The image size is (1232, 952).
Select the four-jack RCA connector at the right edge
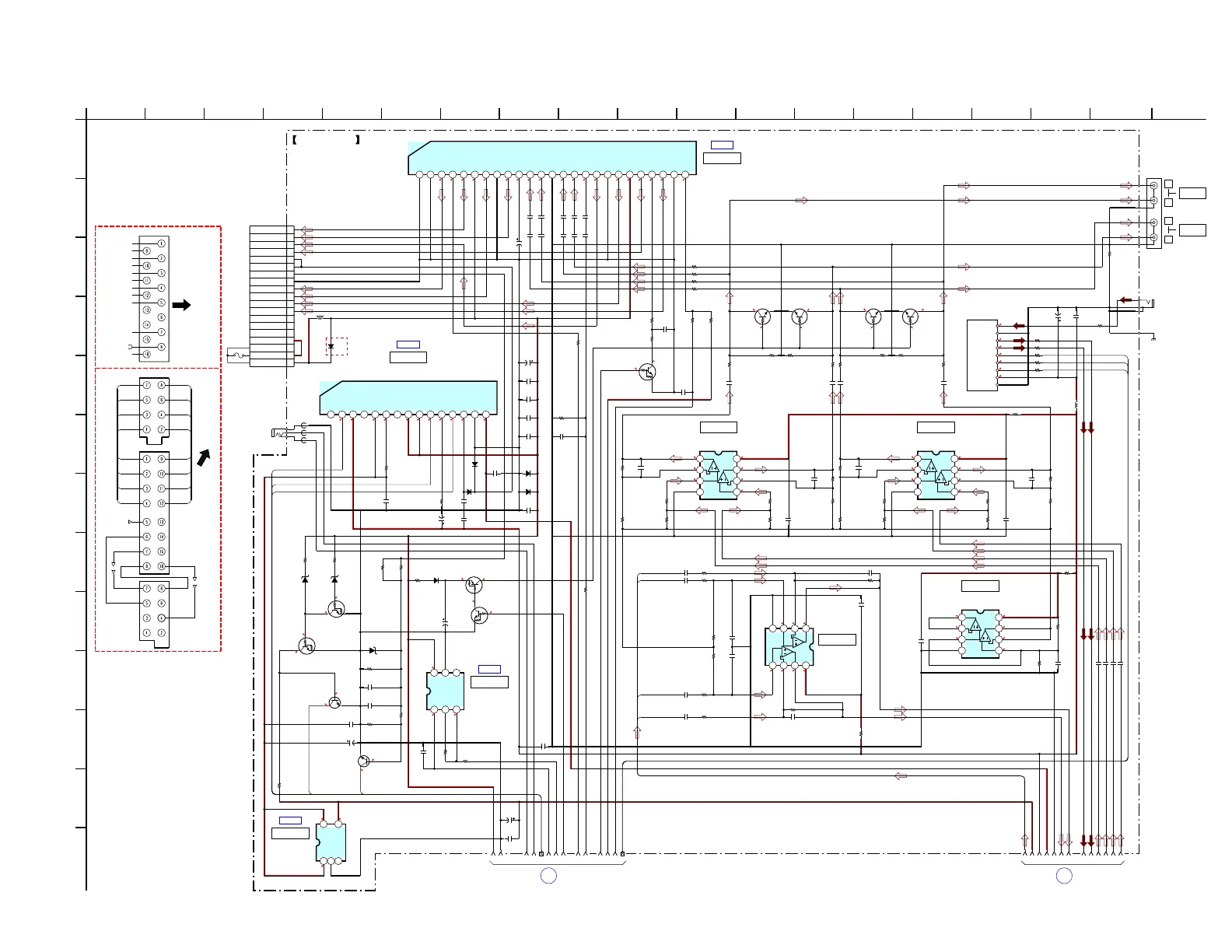(1154, 213)
